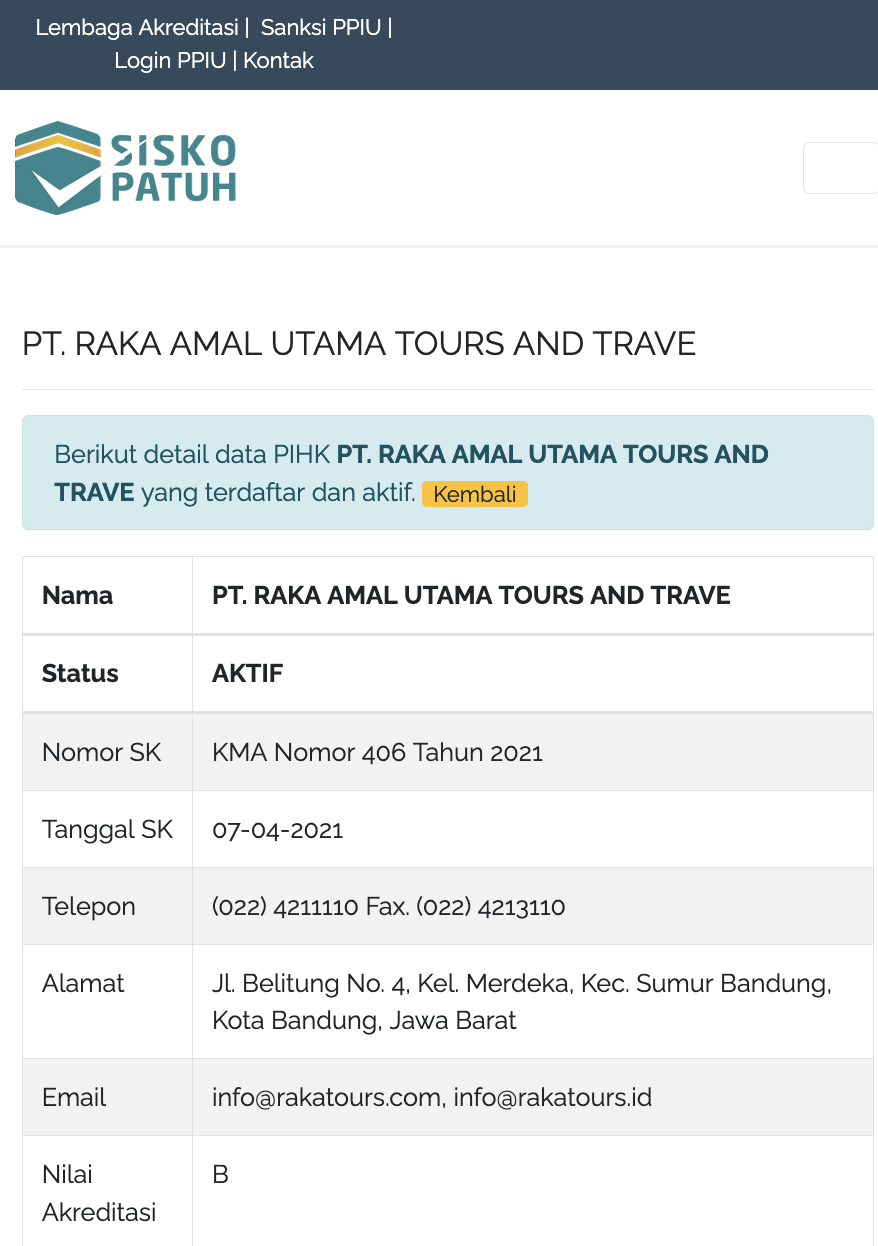The height and width of the screenshot is (1246, 878).
Task: Toggle the navigation menu button beside logo
Action: (842, 168)
